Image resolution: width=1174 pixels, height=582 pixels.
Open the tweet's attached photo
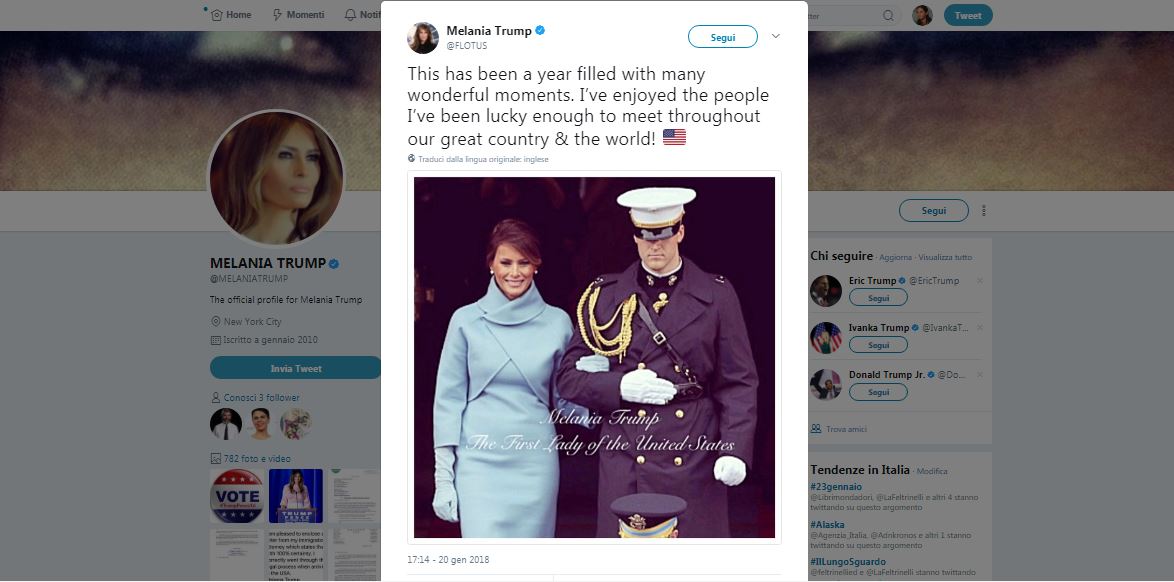594,357
